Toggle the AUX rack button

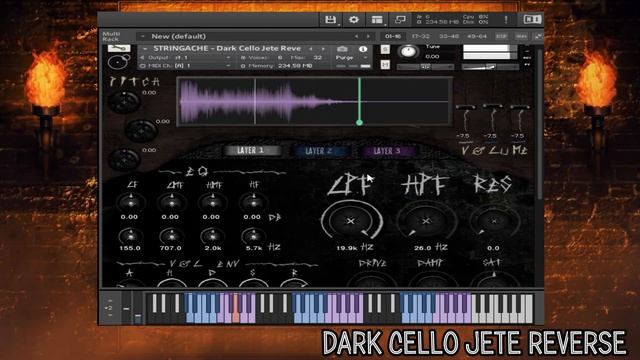(521, 36)
